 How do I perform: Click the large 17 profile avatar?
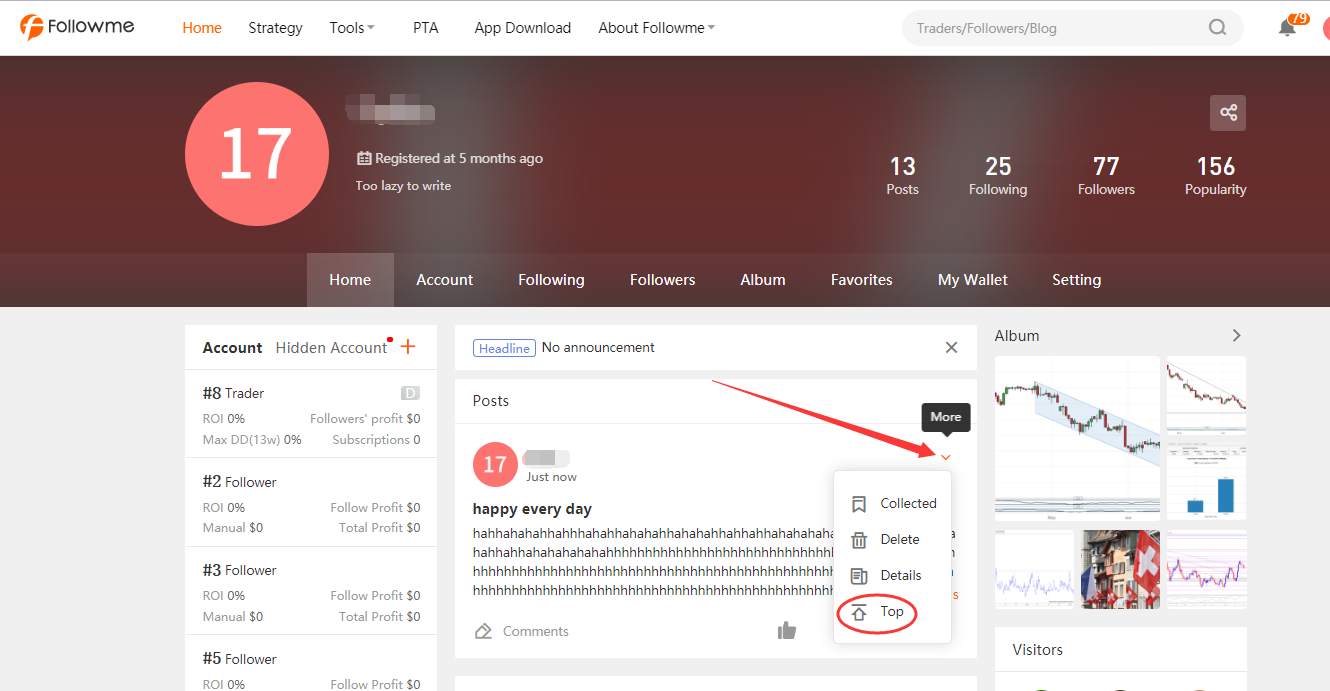(x=257, y=154)
